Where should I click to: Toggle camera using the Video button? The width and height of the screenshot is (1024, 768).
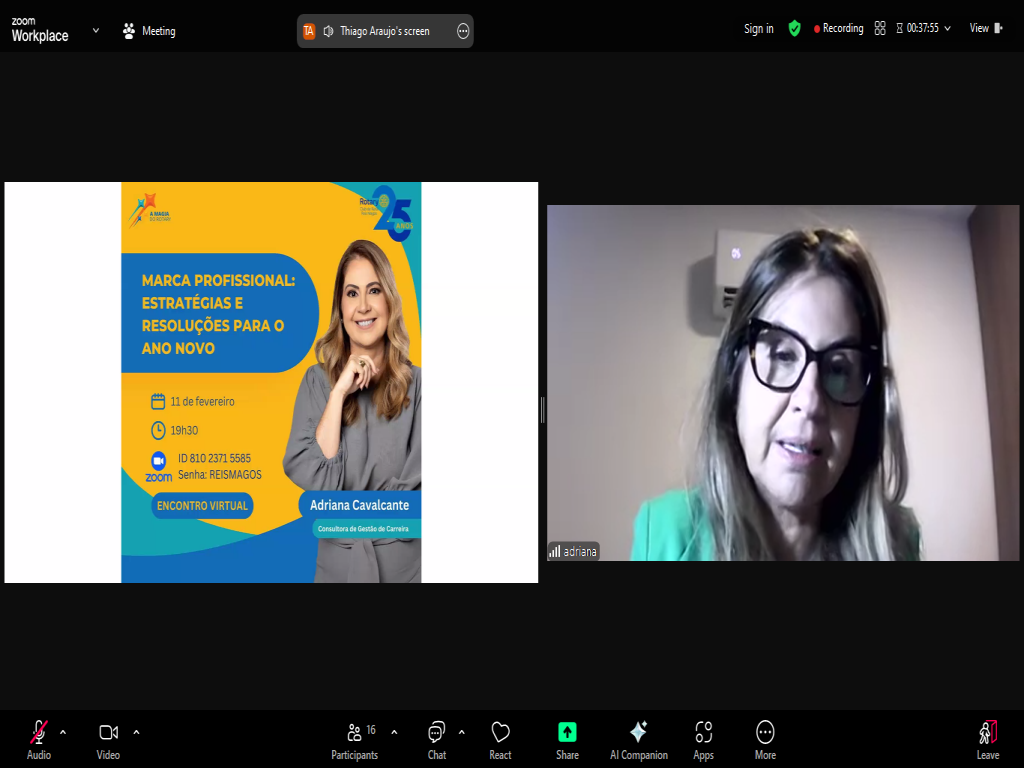point(108,739)
